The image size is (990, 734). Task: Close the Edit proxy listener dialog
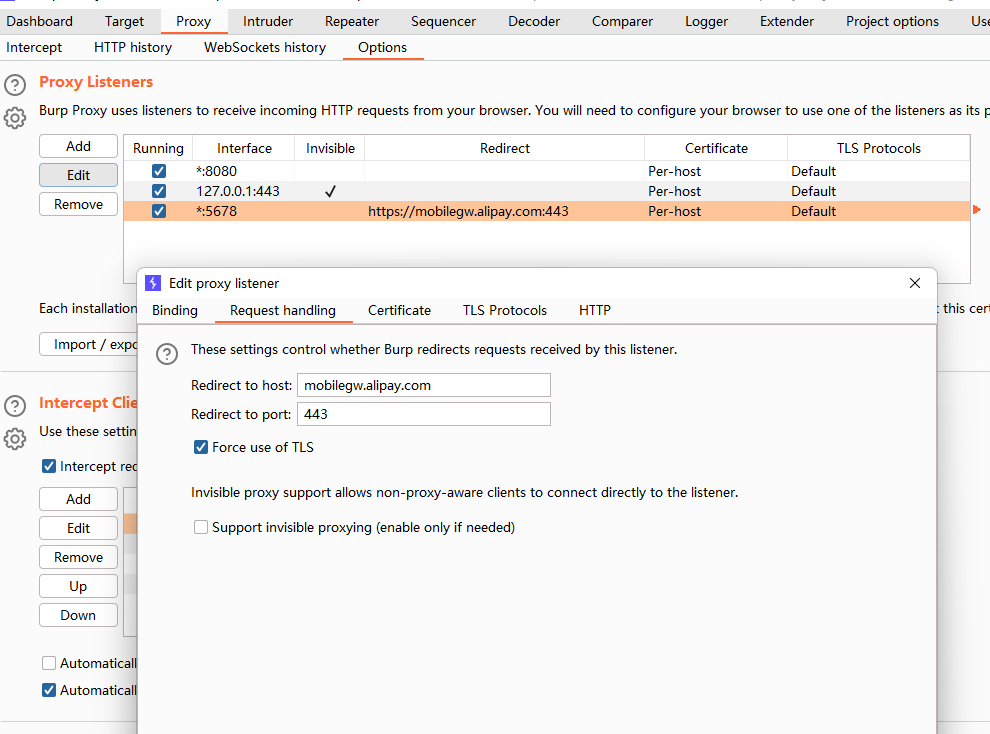pos(914,283)
